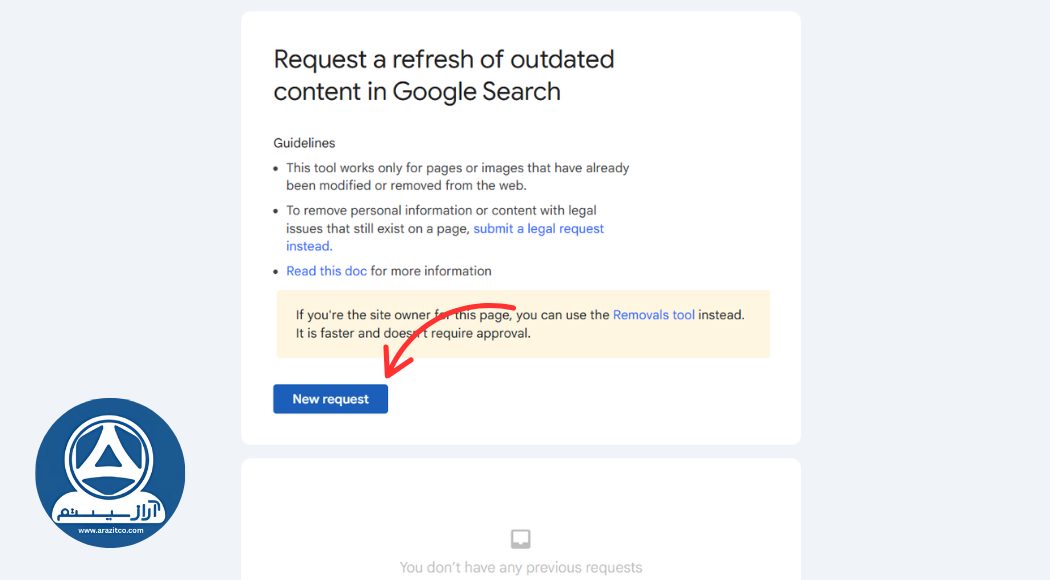1050x580 pixels.
Task: Click the blue New request button
Action: click(x=330, y=399)
